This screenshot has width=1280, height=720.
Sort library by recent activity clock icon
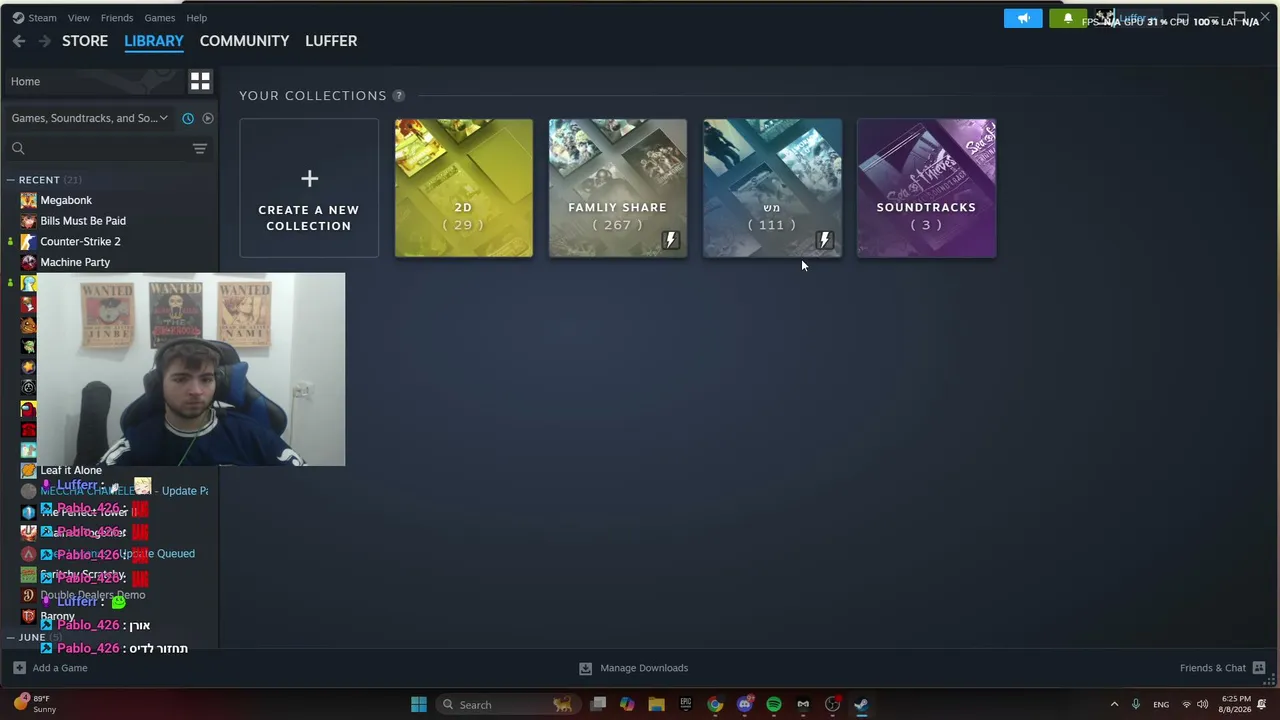point(188,118)
